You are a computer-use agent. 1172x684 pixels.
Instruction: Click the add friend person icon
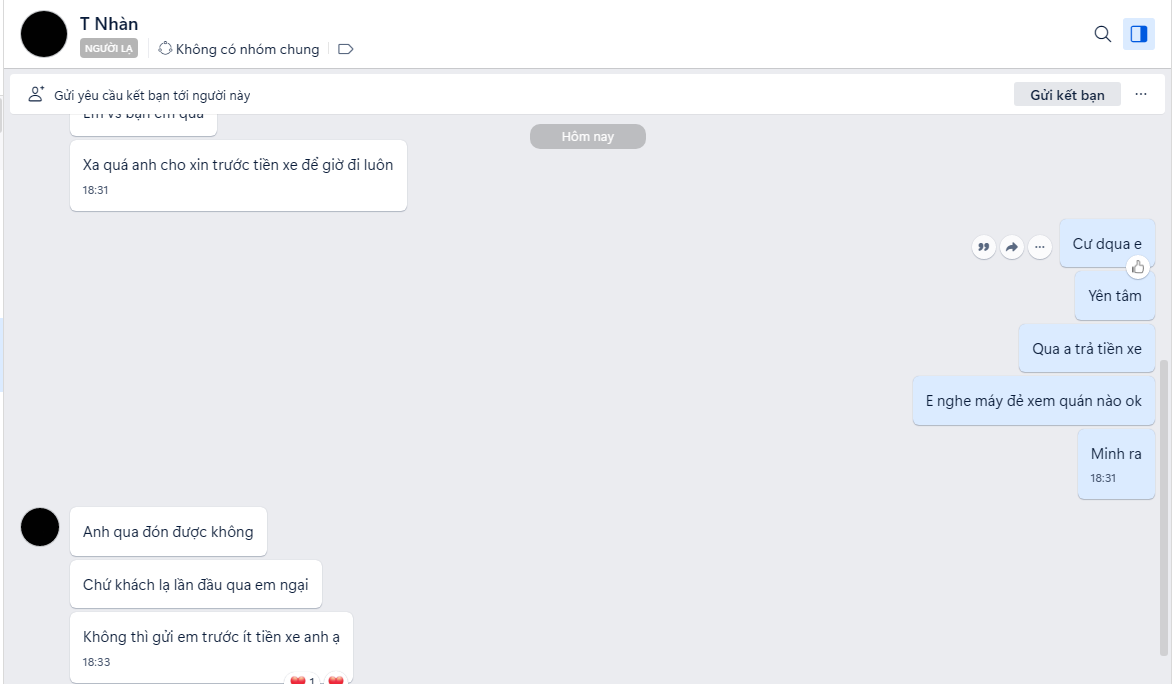point(36,95)
